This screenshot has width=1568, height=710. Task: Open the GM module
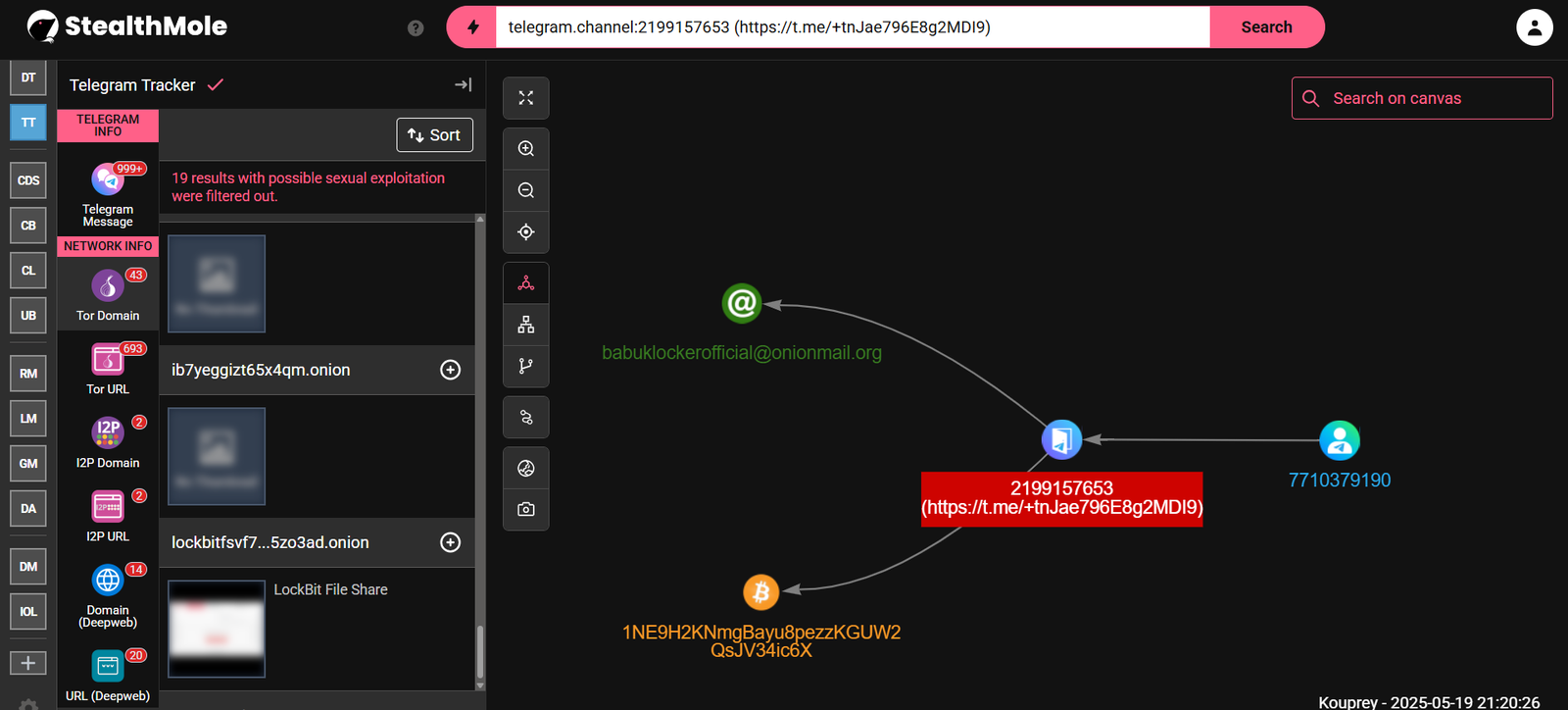pyautogui.click(x=28, y=464)
